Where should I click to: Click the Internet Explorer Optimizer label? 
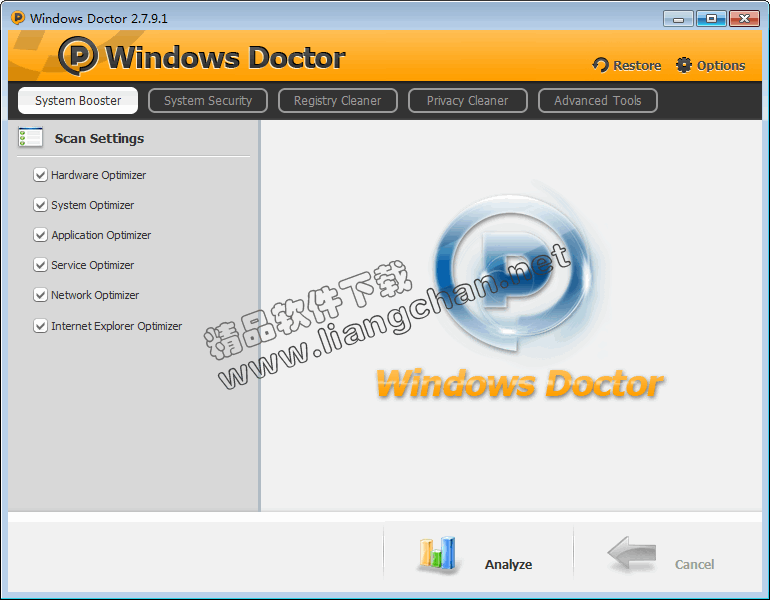(116, 326)
